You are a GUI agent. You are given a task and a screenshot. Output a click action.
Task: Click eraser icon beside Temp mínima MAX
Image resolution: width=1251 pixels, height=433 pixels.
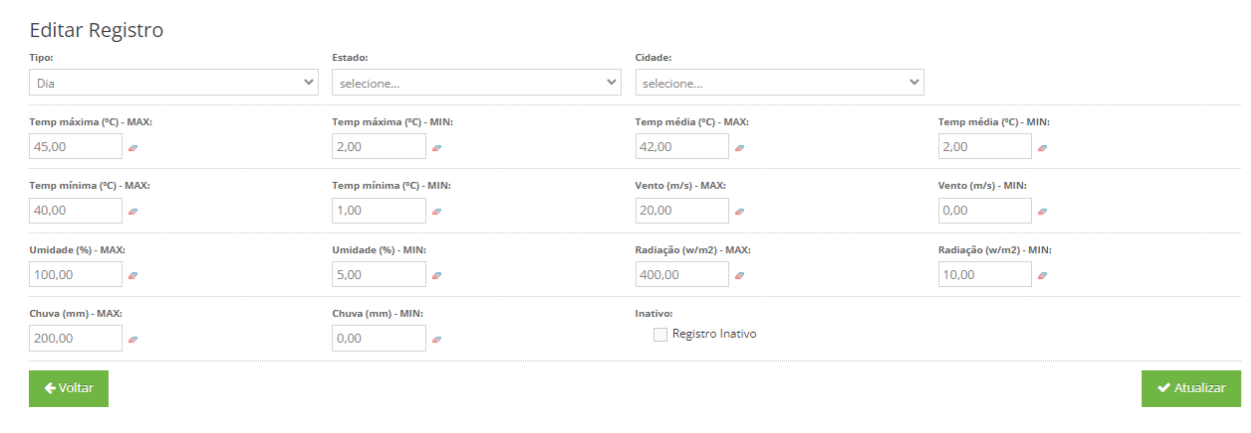tap(133, 211)
